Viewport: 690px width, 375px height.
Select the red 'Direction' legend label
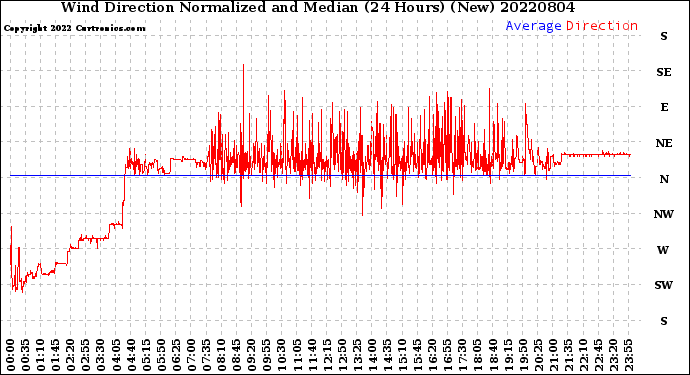602,26
